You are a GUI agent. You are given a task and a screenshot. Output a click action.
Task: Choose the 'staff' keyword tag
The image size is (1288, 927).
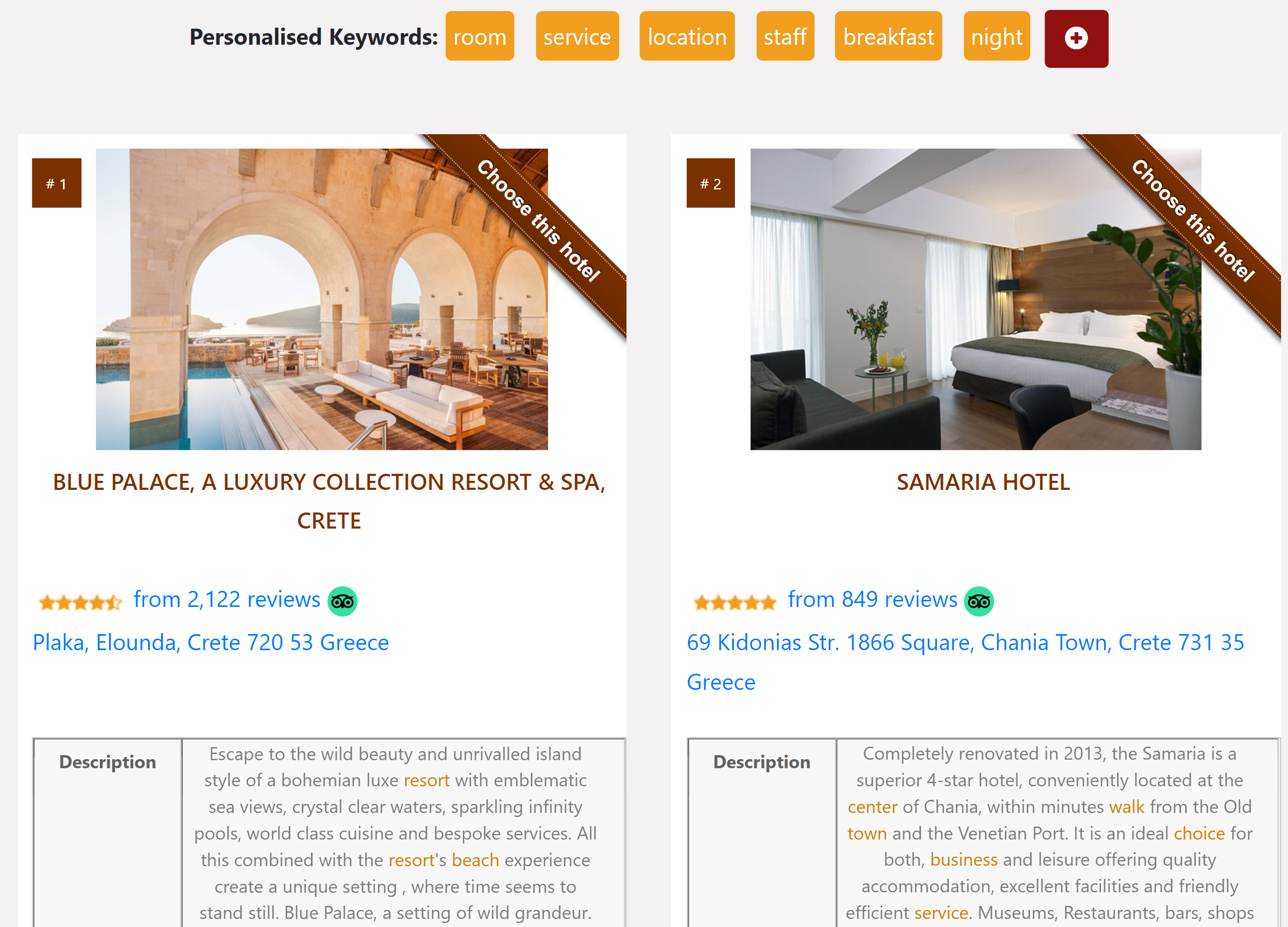pyautogui.click(x=785, y=36)
